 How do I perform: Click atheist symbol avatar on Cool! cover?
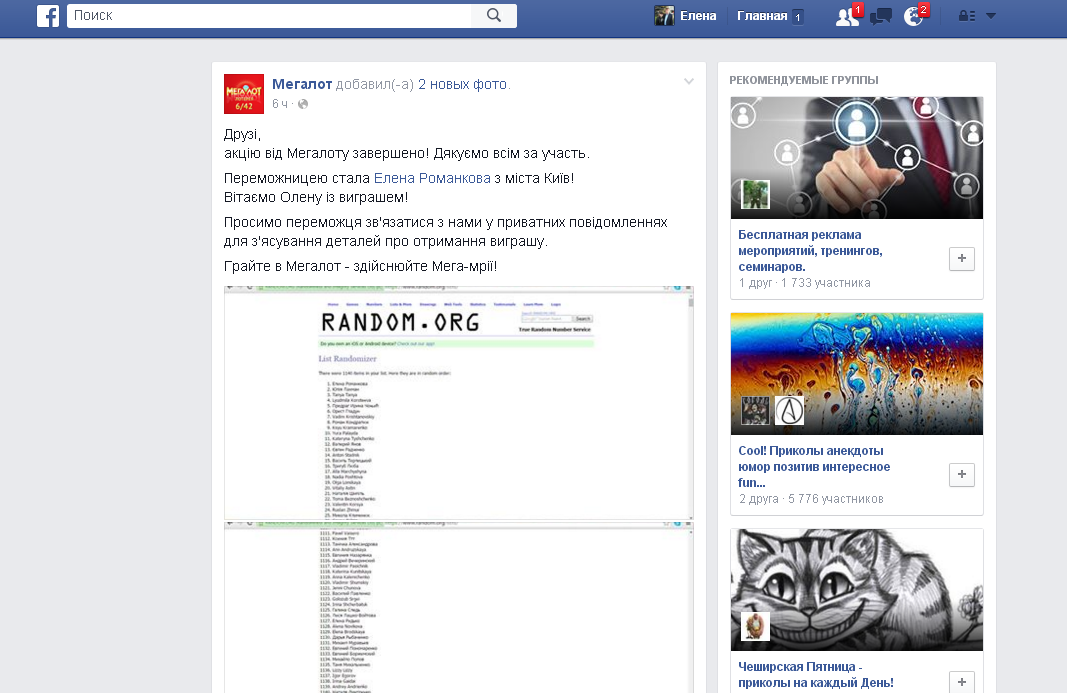pos(789,410)
